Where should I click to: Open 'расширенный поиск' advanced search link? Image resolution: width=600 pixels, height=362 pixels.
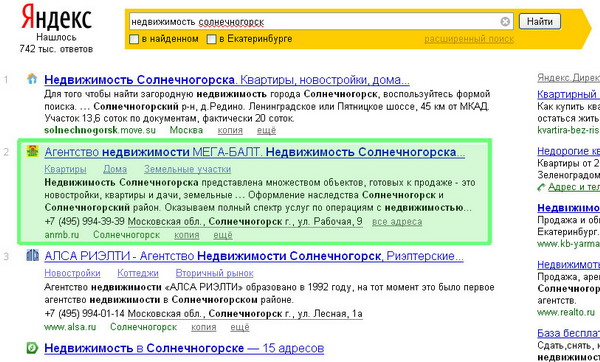(469, 39)
